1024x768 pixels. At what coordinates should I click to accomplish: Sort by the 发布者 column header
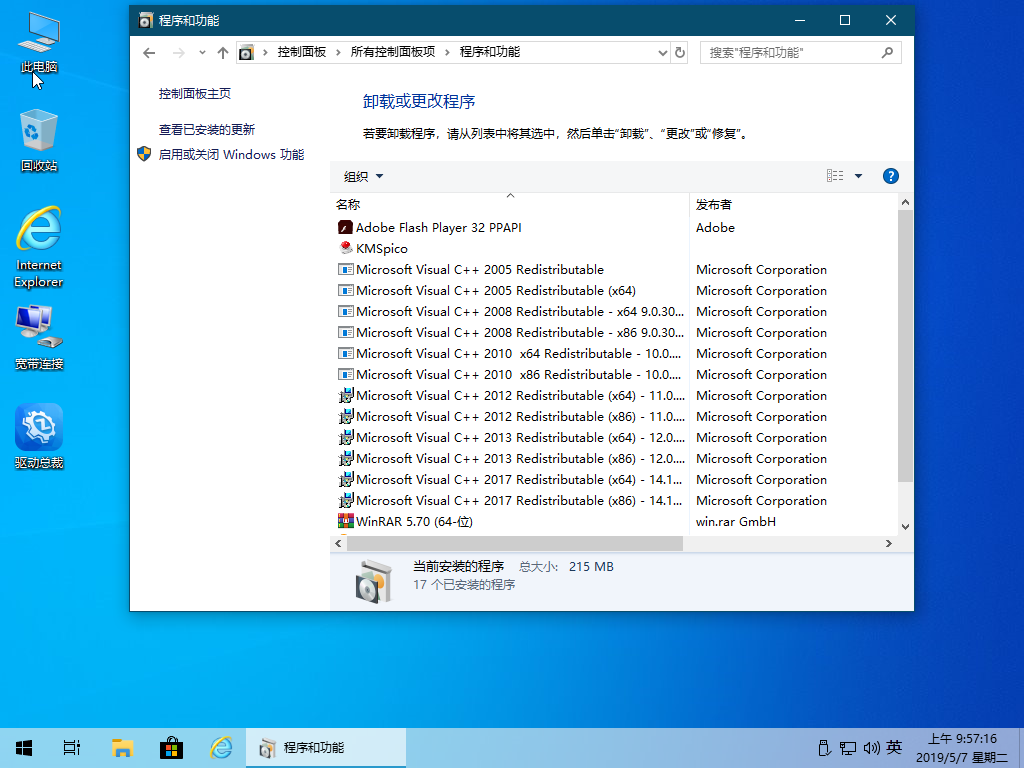pyautogui.click(x=793, y=204)
